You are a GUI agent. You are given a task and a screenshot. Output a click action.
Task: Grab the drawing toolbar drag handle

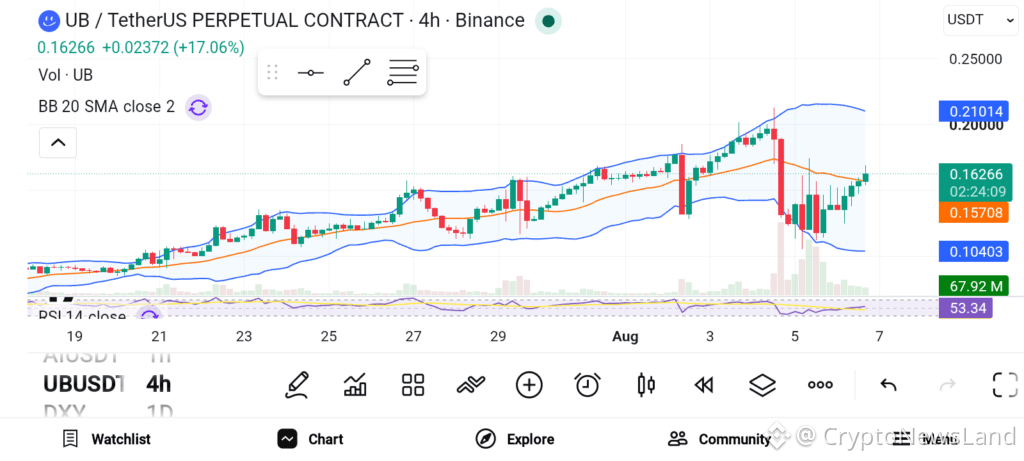tap(272, 72)
